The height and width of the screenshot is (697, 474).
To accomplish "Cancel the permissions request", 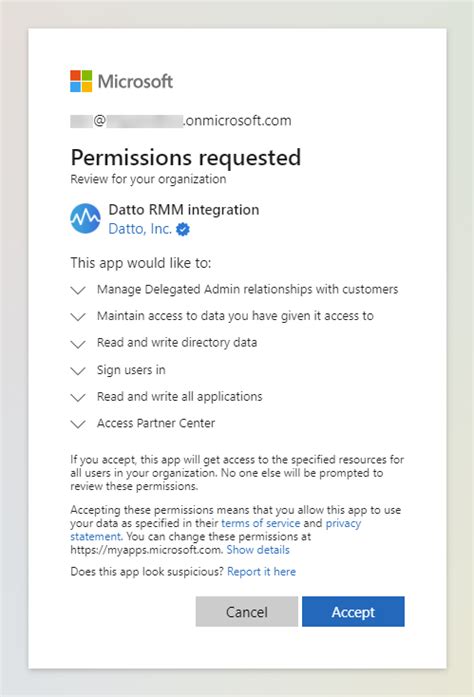I will point(247,612).
